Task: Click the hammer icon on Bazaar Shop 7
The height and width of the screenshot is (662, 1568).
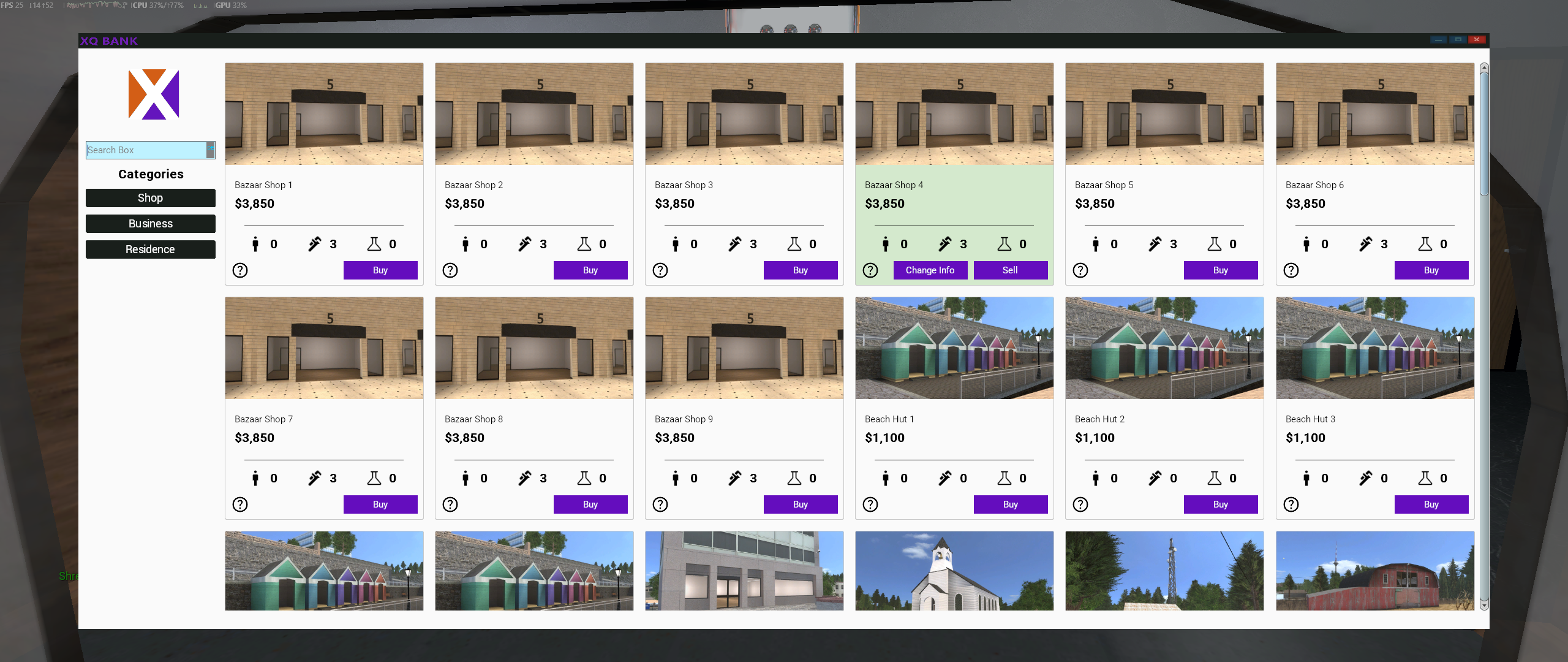Action: point(315,478)
